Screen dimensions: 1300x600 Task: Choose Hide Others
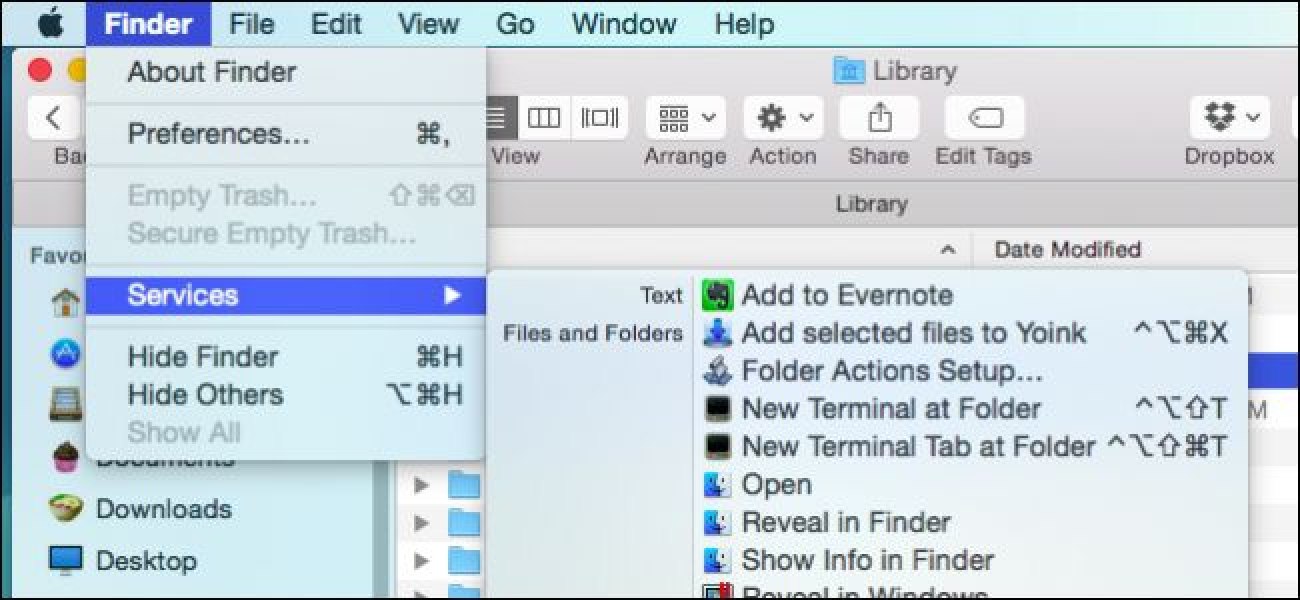pos(286,395)
